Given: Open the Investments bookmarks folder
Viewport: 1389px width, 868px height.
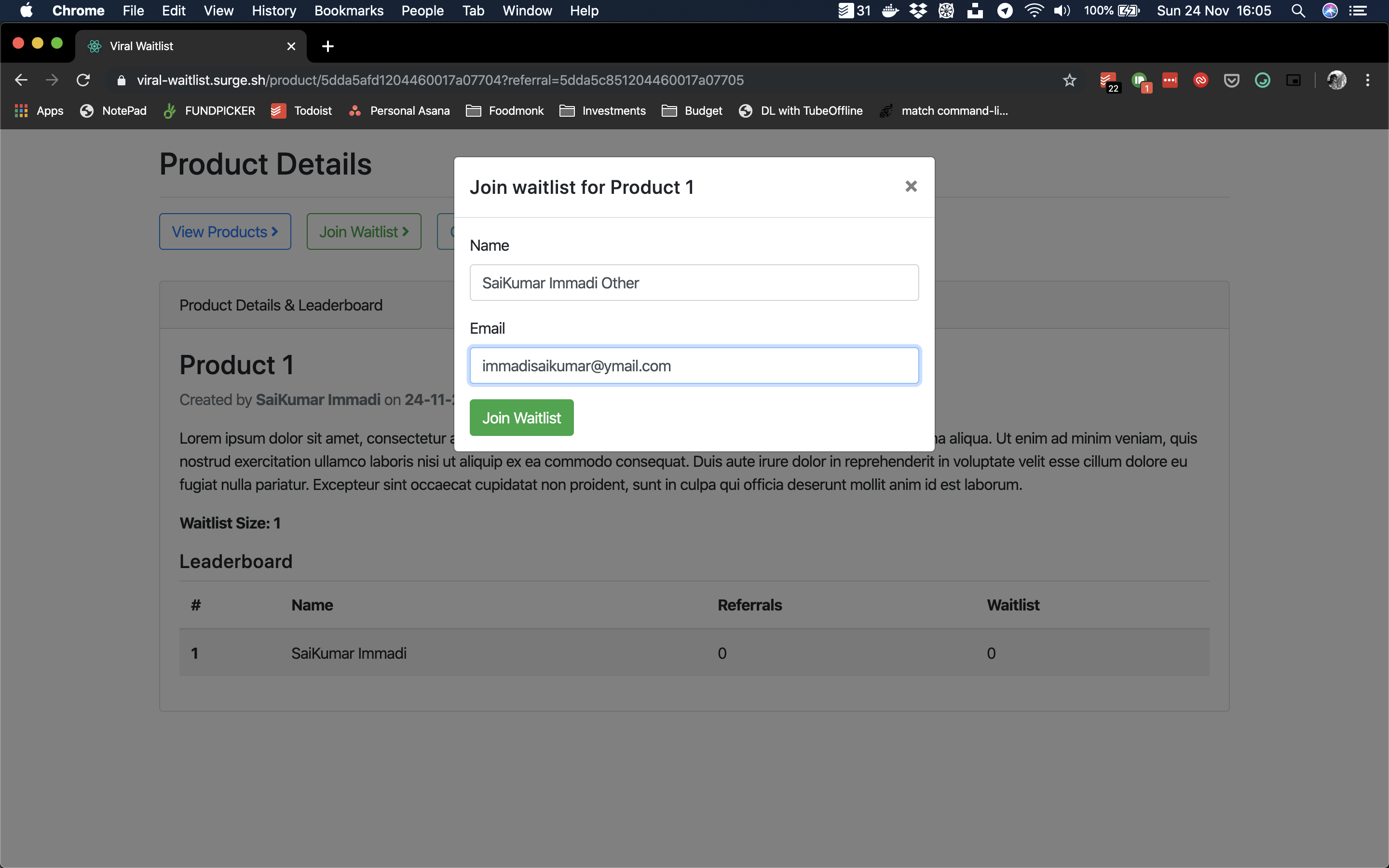Looking at the screenshot, I should 602,111.
